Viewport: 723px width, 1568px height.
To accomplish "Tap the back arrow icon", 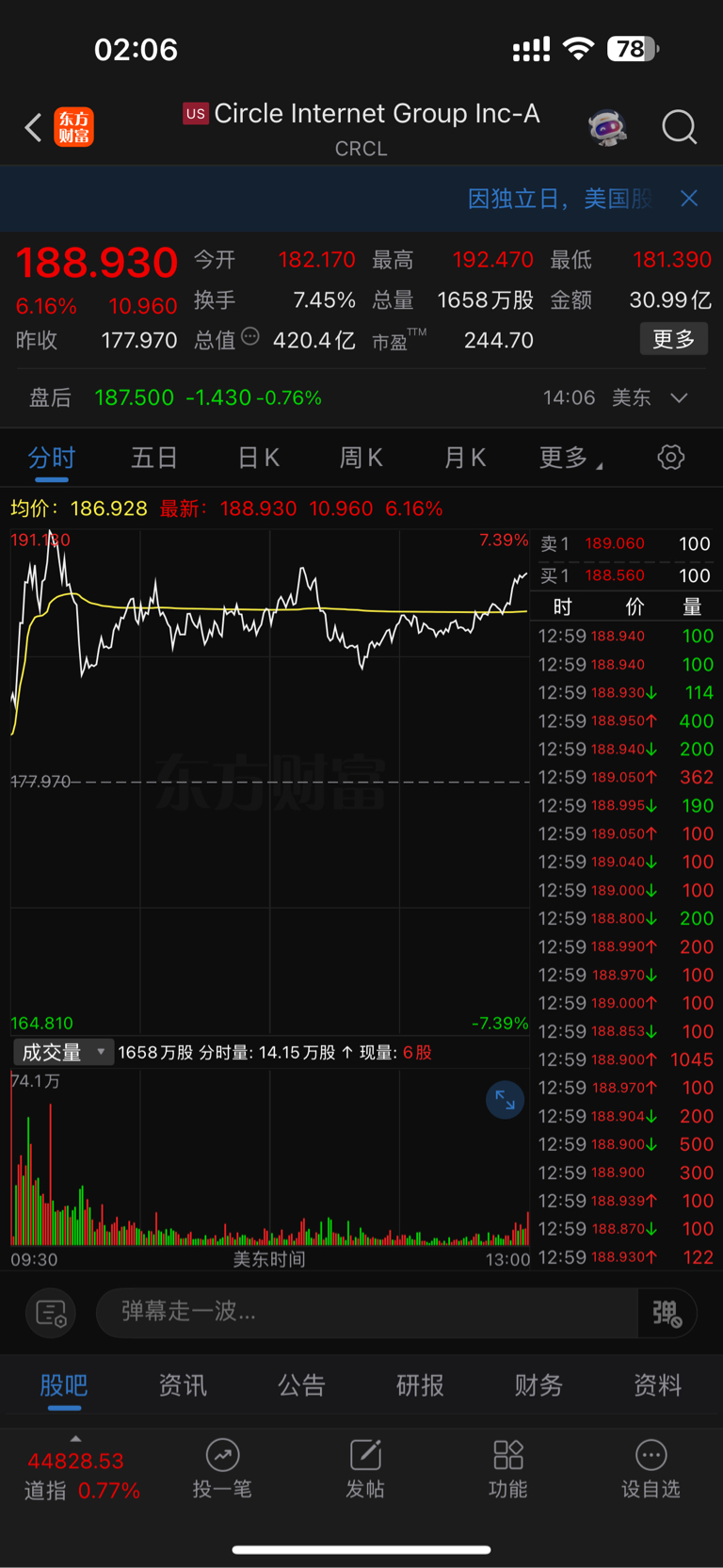I will point(34,127).
